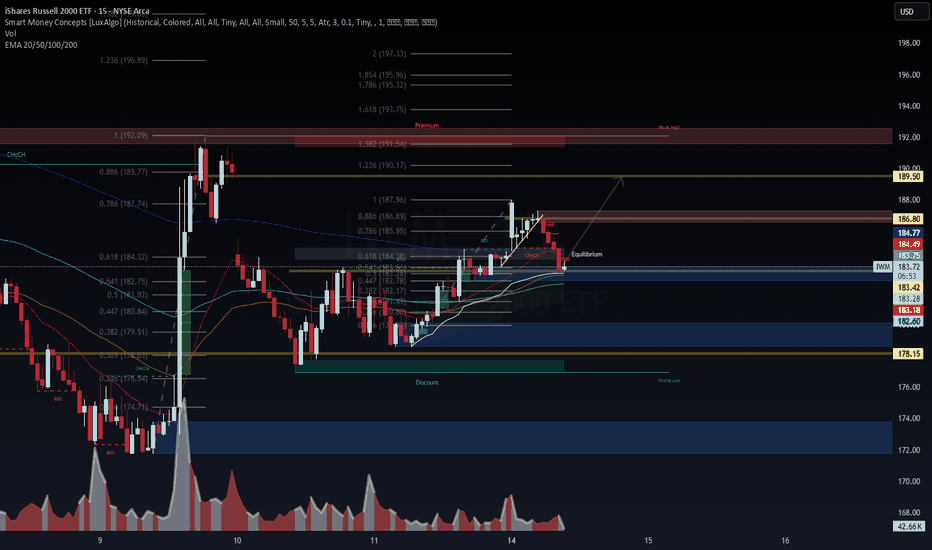Screen dimensions: 932x550
Task: Click the 172.00 price axis tick
Action: point(909,450)
